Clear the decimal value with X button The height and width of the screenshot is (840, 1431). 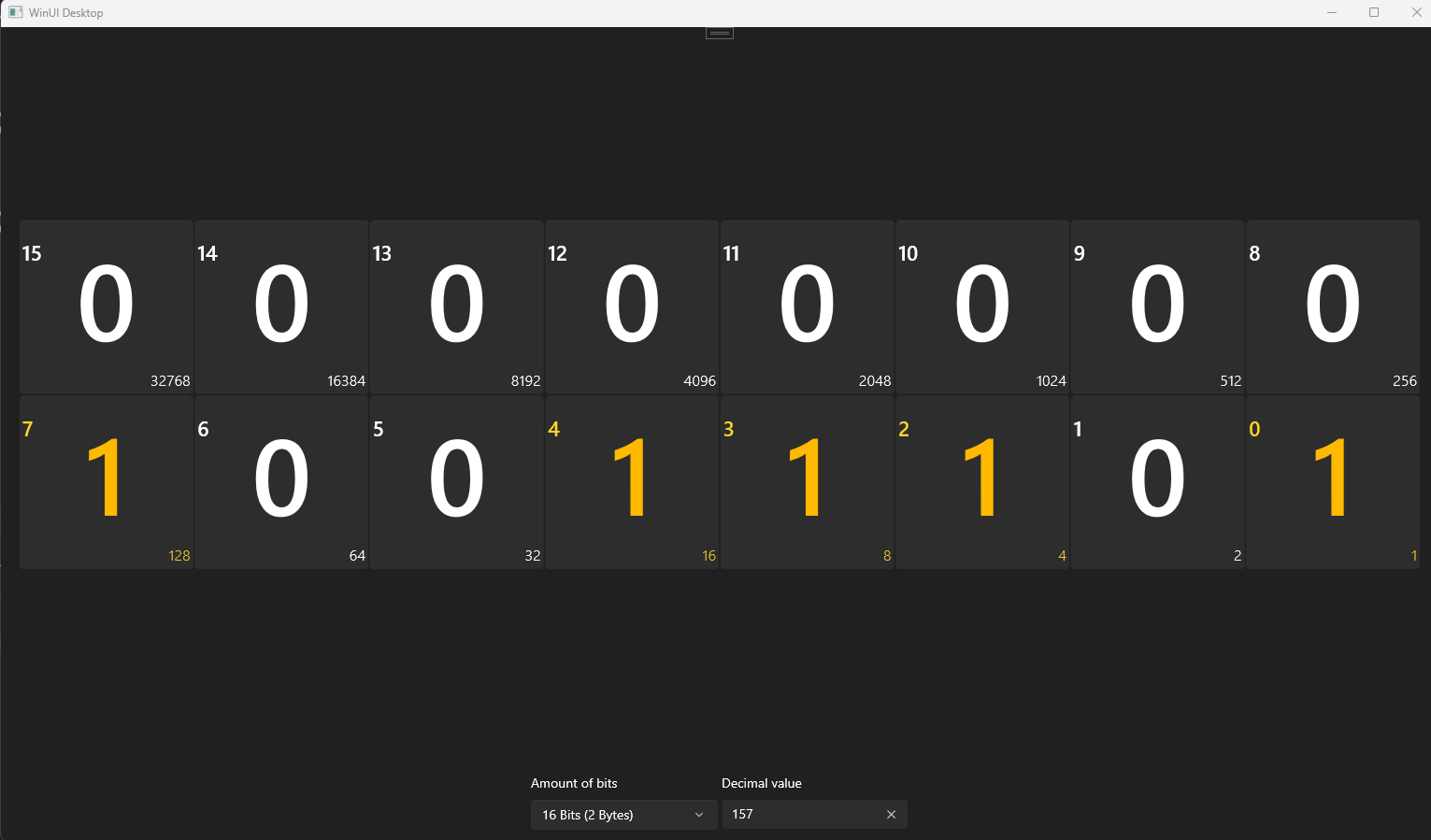click(891, 815)
